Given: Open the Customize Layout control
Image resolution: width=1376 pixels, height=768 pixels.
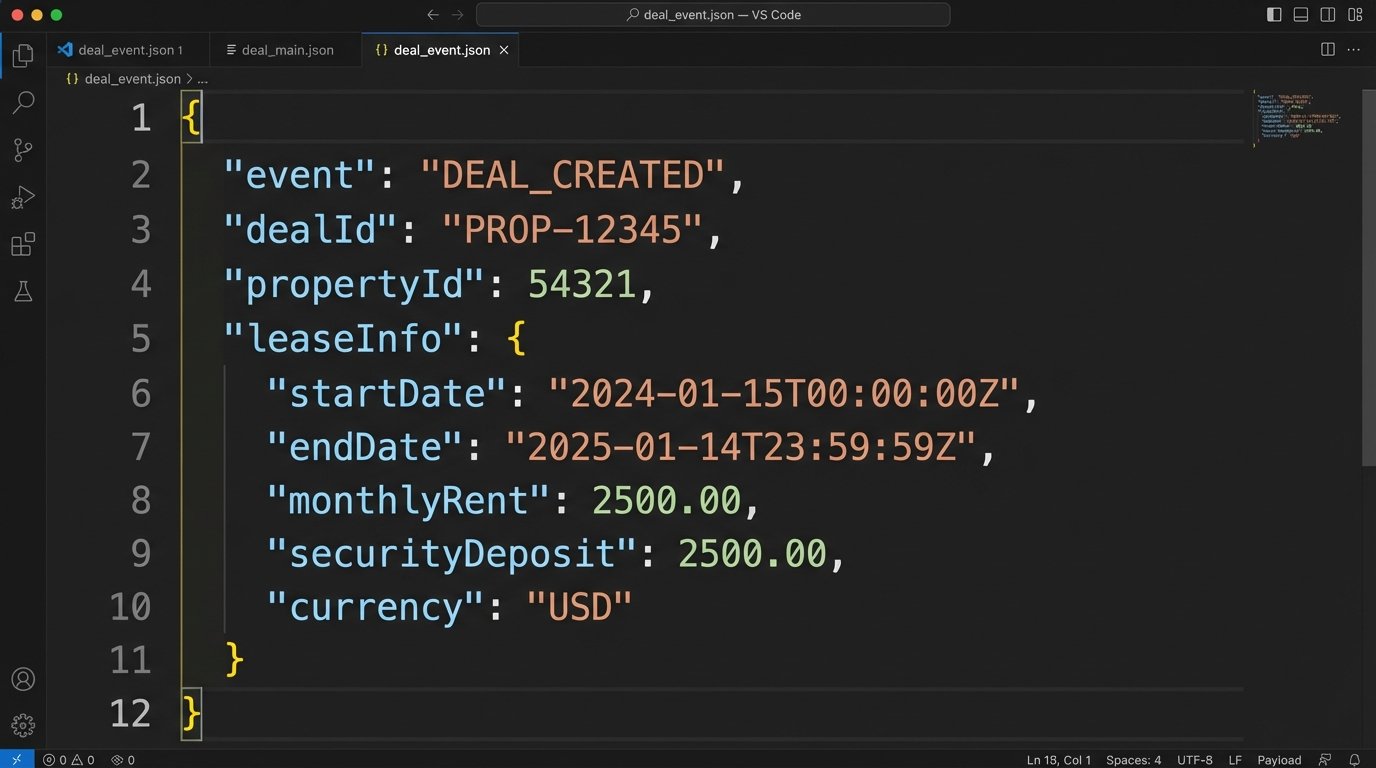Looking at the screenshot, I should point(1355,14).
